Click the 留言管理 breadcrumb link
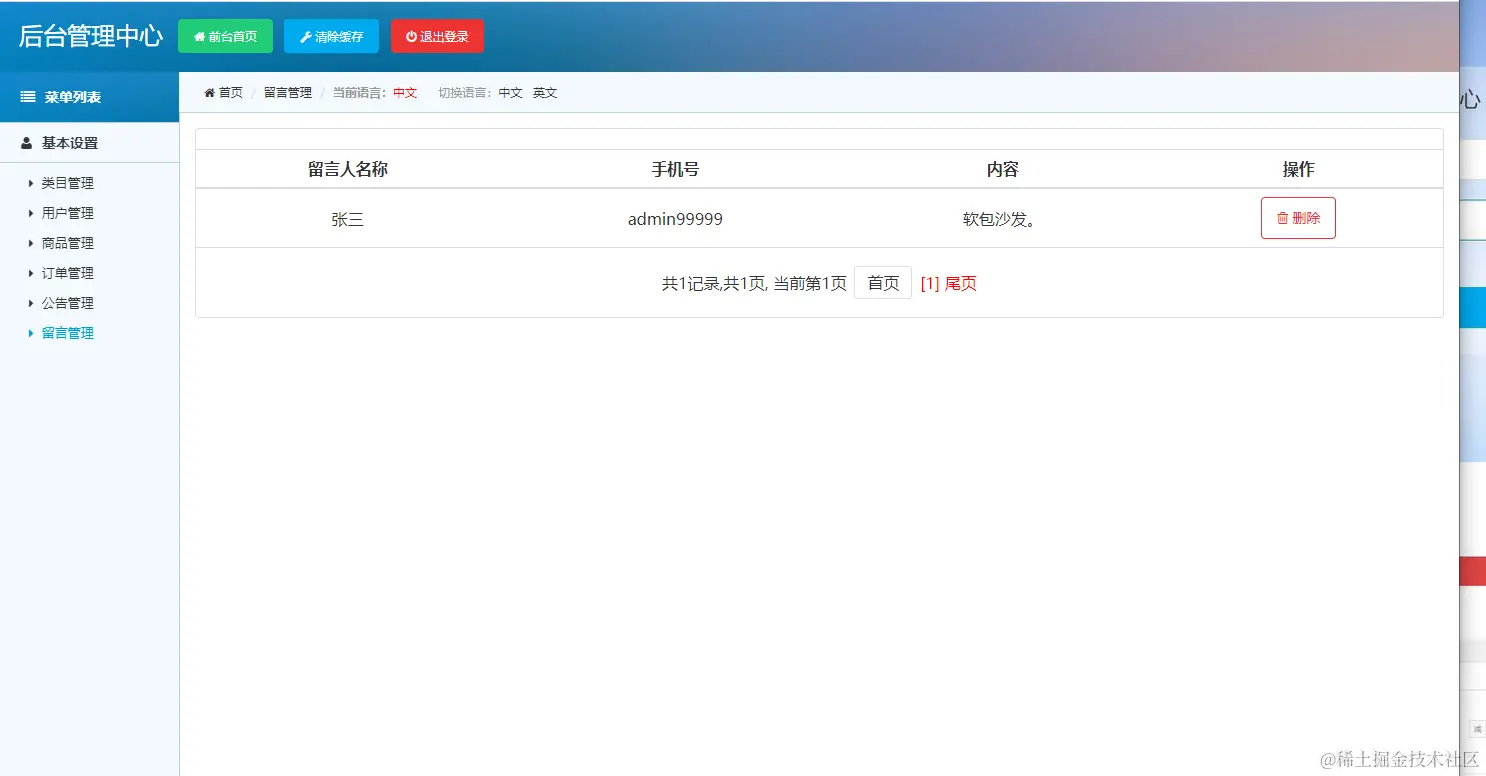The height and width of the screenshot is (776, 1486). tap(288, 93)
